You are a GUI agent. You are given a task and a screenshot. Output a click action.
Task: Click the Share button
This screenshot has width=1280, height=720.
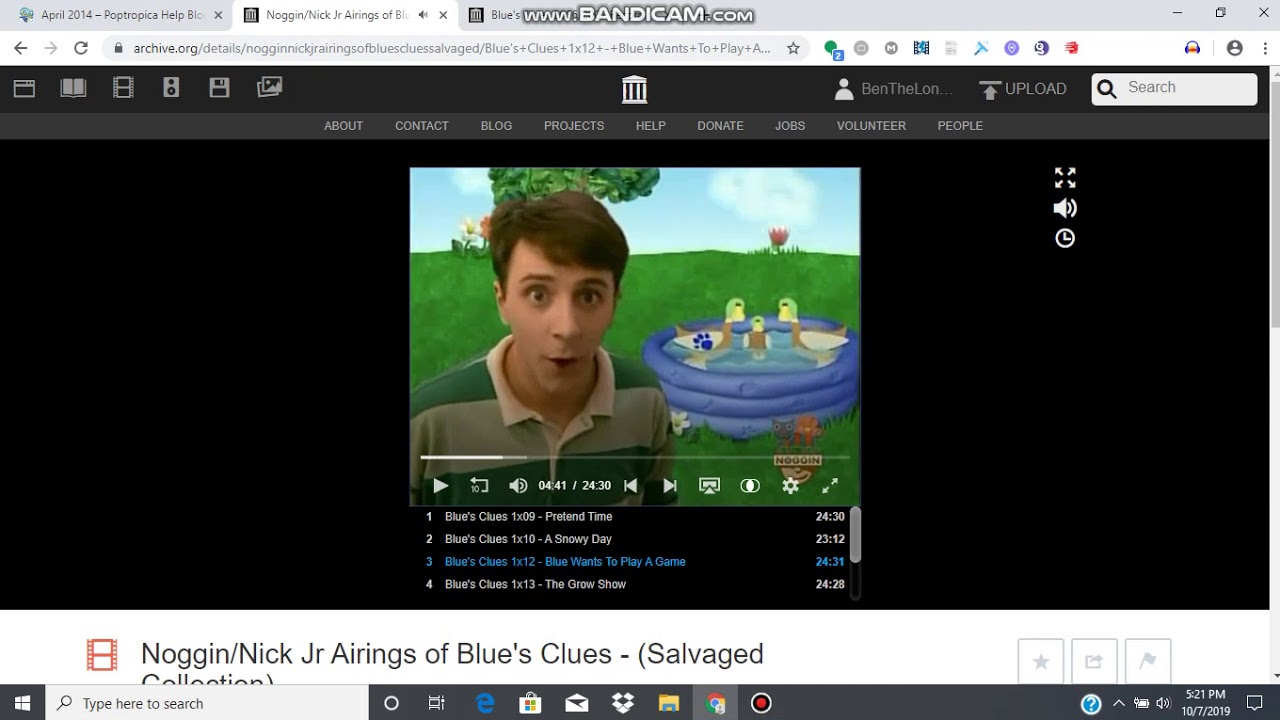point(1093,661)
